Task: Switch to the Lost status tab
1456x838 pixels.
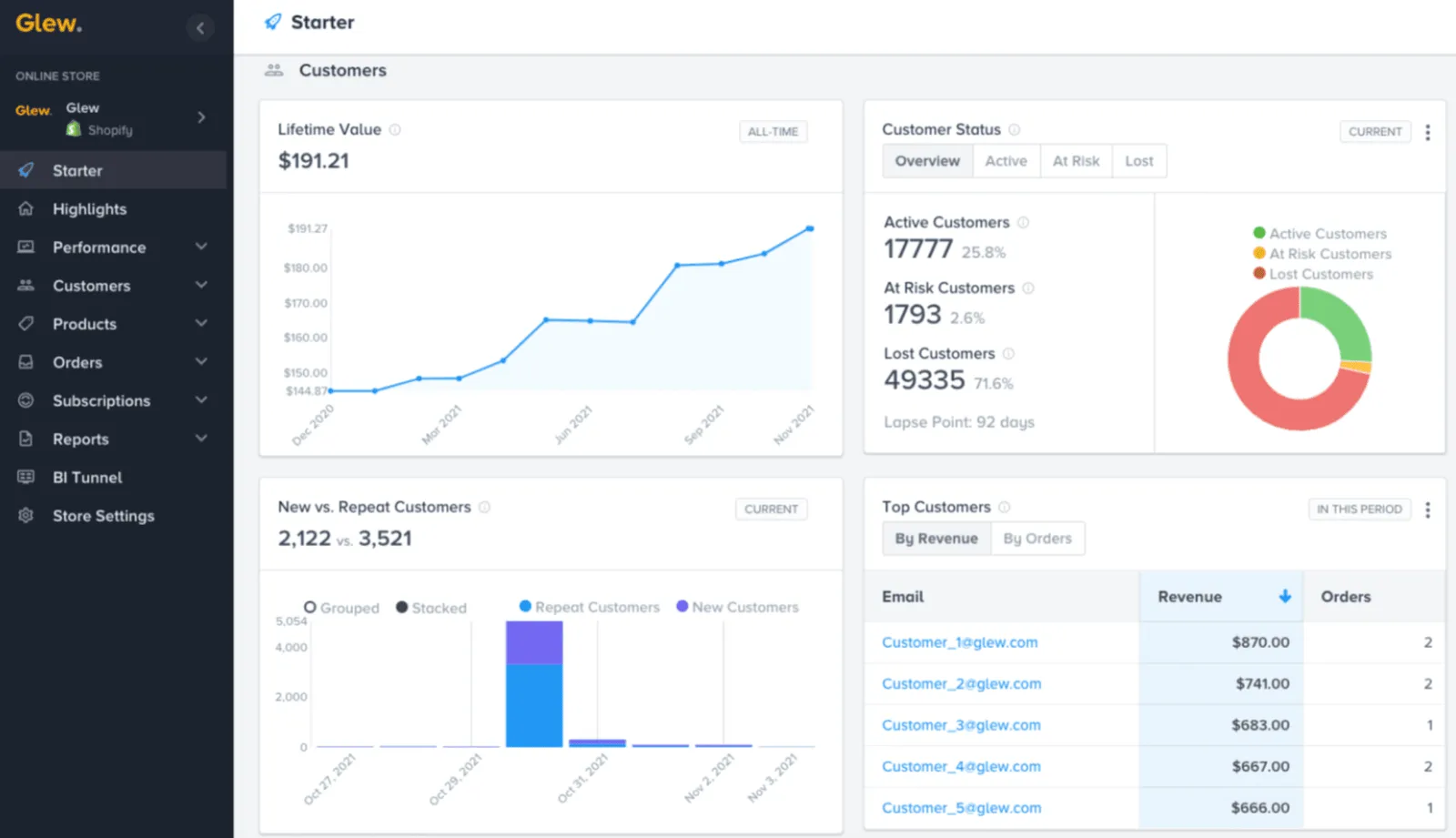Action: [1138, 161]
